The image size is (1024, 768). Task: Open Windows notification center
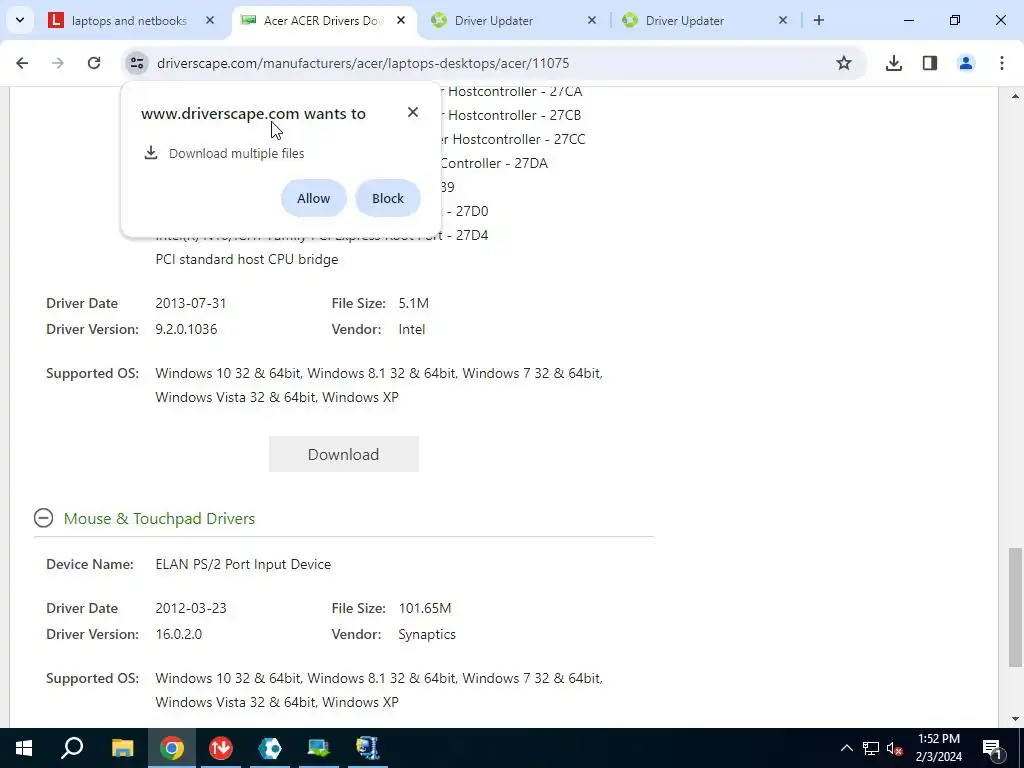(x=992, y=748)
